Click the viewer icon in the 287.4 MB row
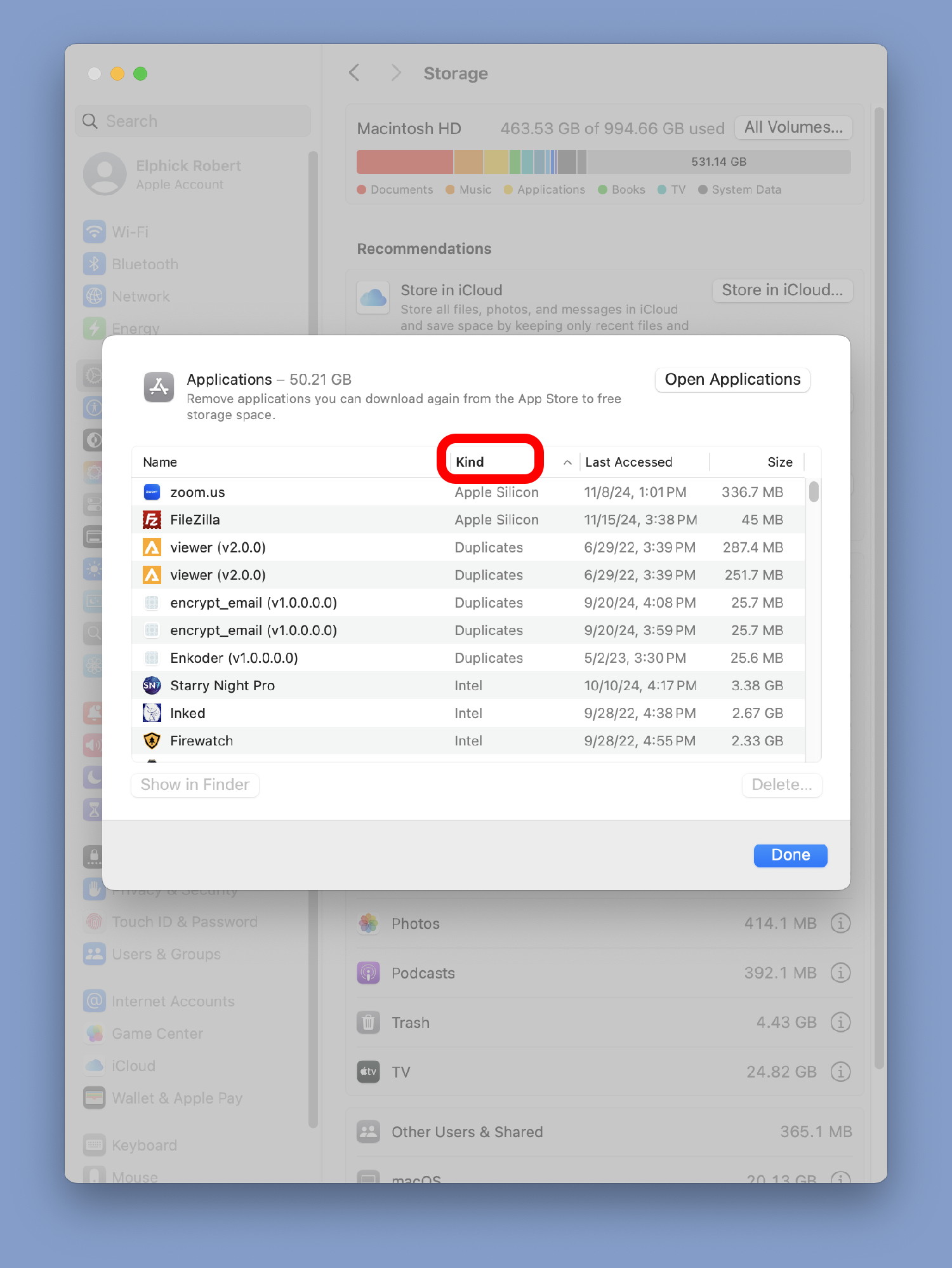The width and height of the screenshot is (952, 1268). point(152,547)
